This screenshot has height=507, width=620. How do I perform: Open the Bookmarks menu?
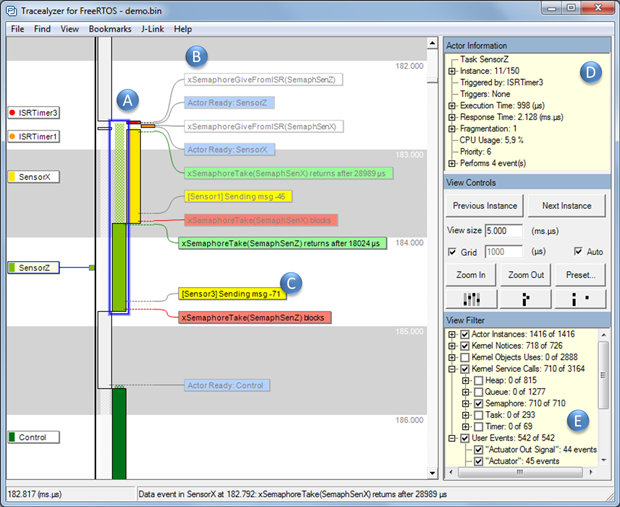[x=110, y=29]
